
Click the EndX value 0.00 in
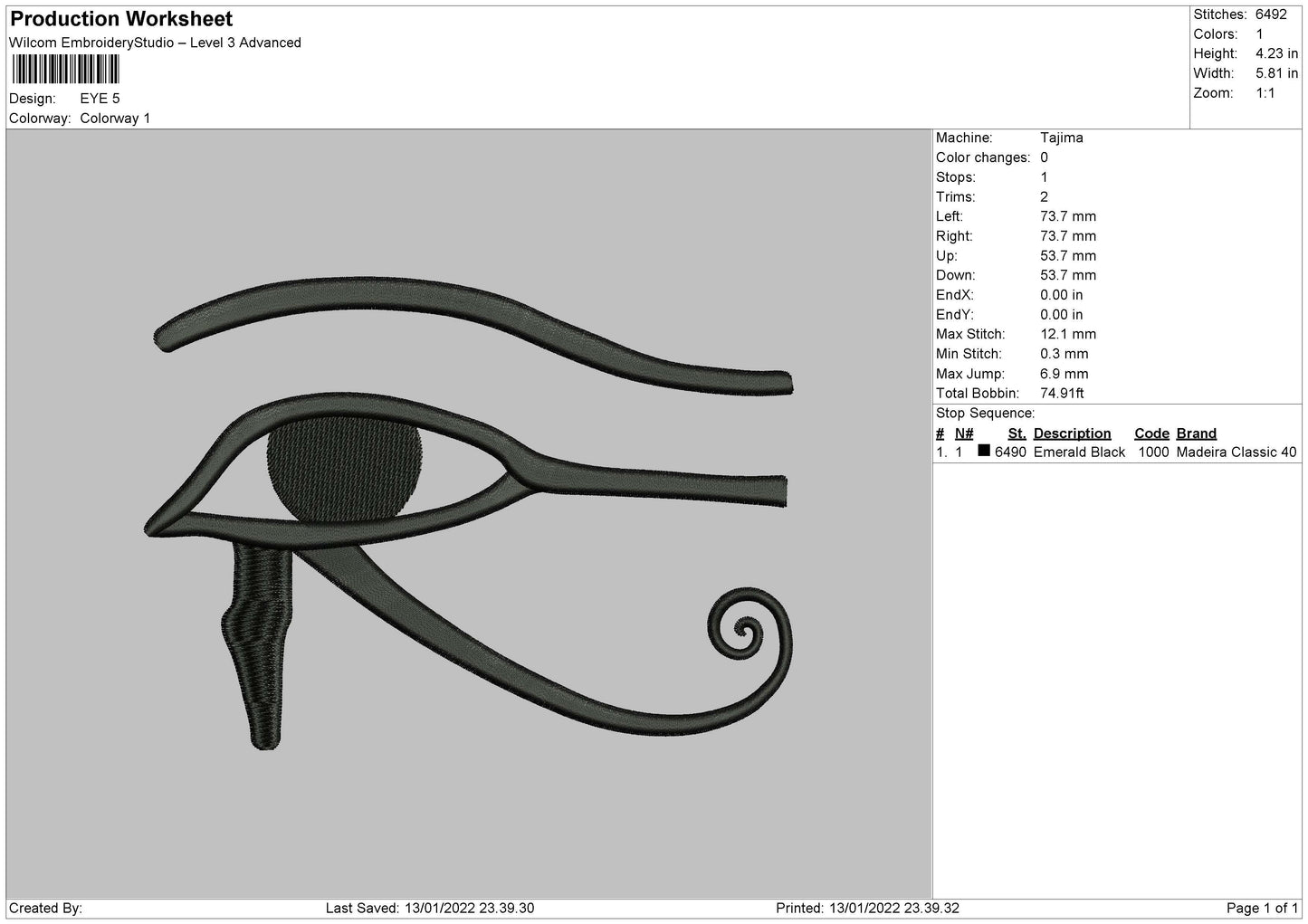(x=1062, y=295)
